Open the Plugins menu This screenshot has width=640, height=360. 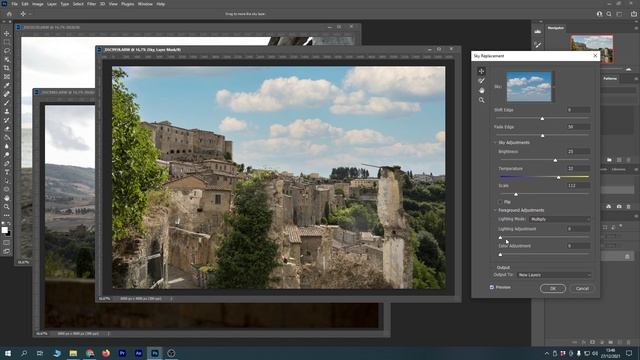tap(127, 4)
